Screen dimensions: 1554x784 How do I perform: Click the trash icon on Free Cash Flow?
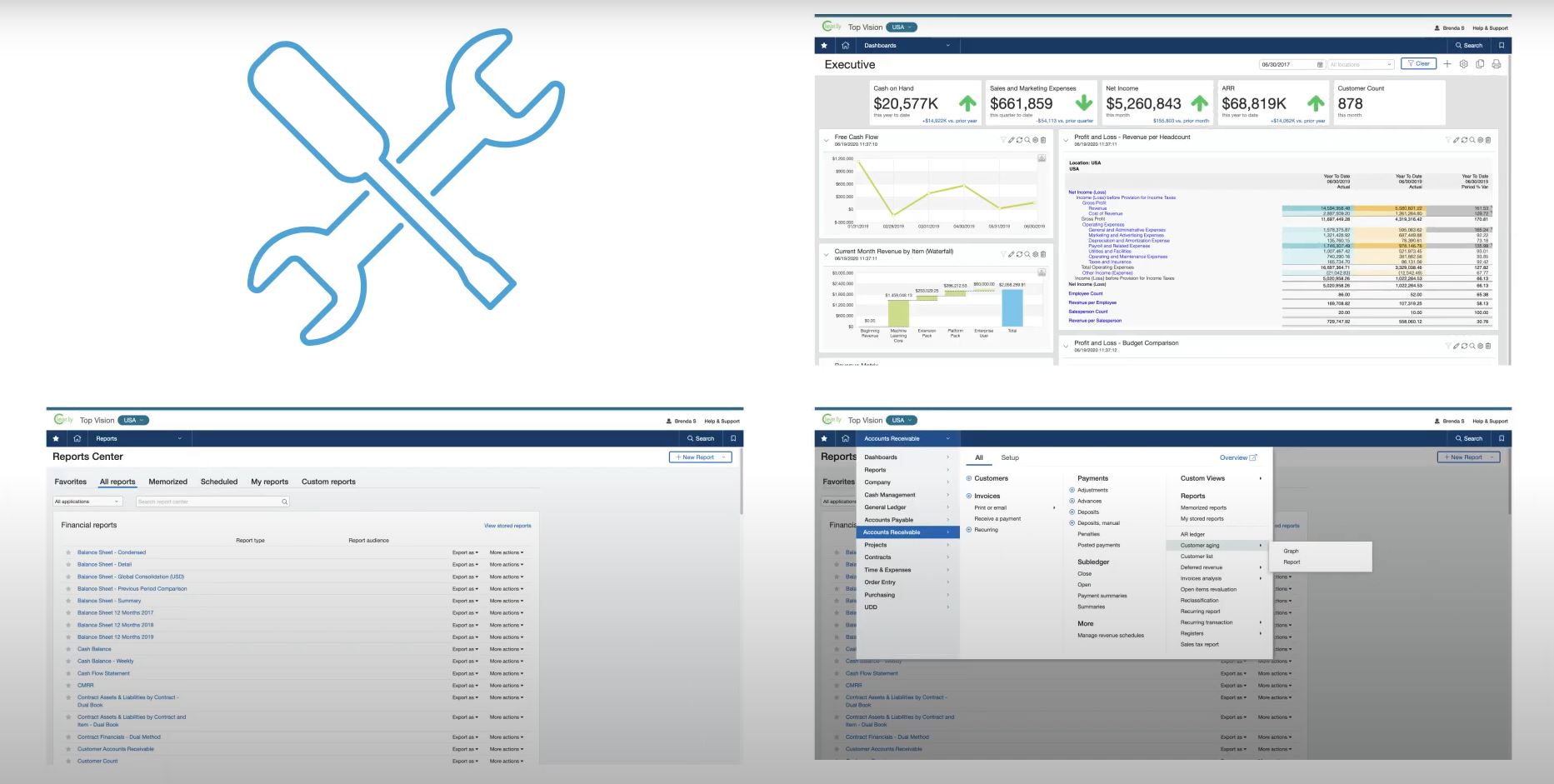[x=1043, y=140]
